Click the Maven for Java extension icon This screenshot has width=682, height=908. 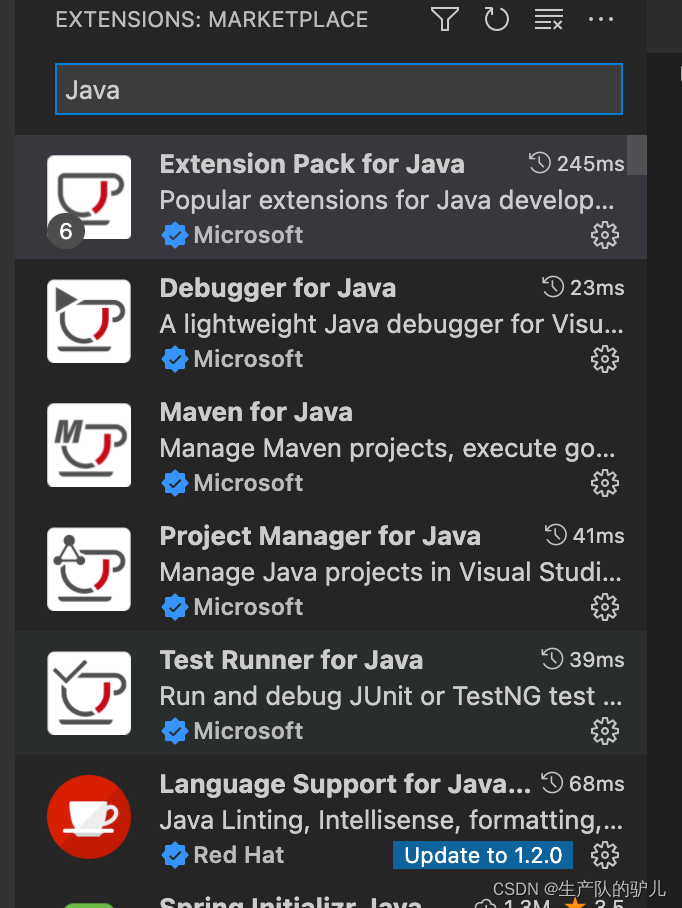[x=89, y=444]
